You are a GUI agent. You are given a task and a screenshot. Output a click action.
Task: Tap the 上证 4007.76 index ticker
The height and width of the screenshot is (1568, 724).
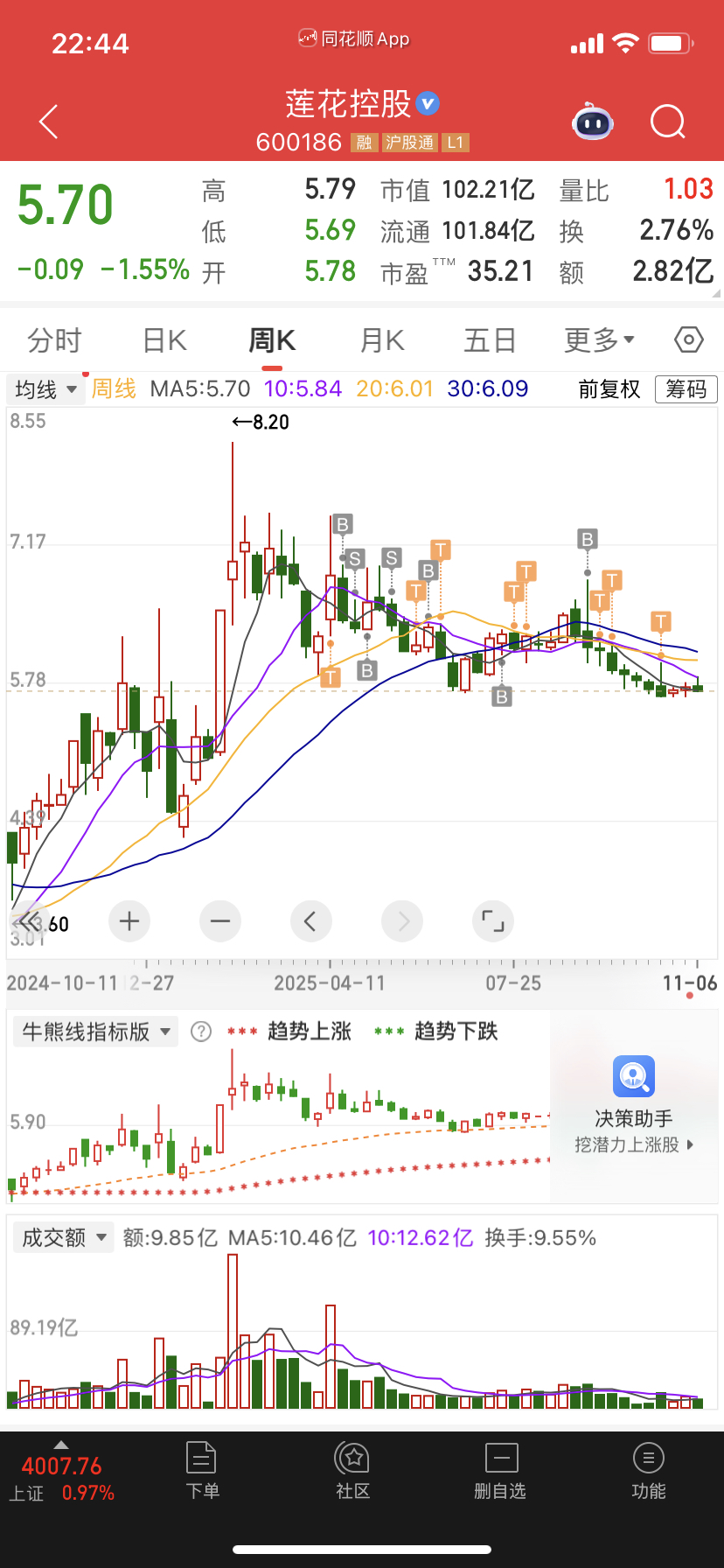(x=61, y=1479)
